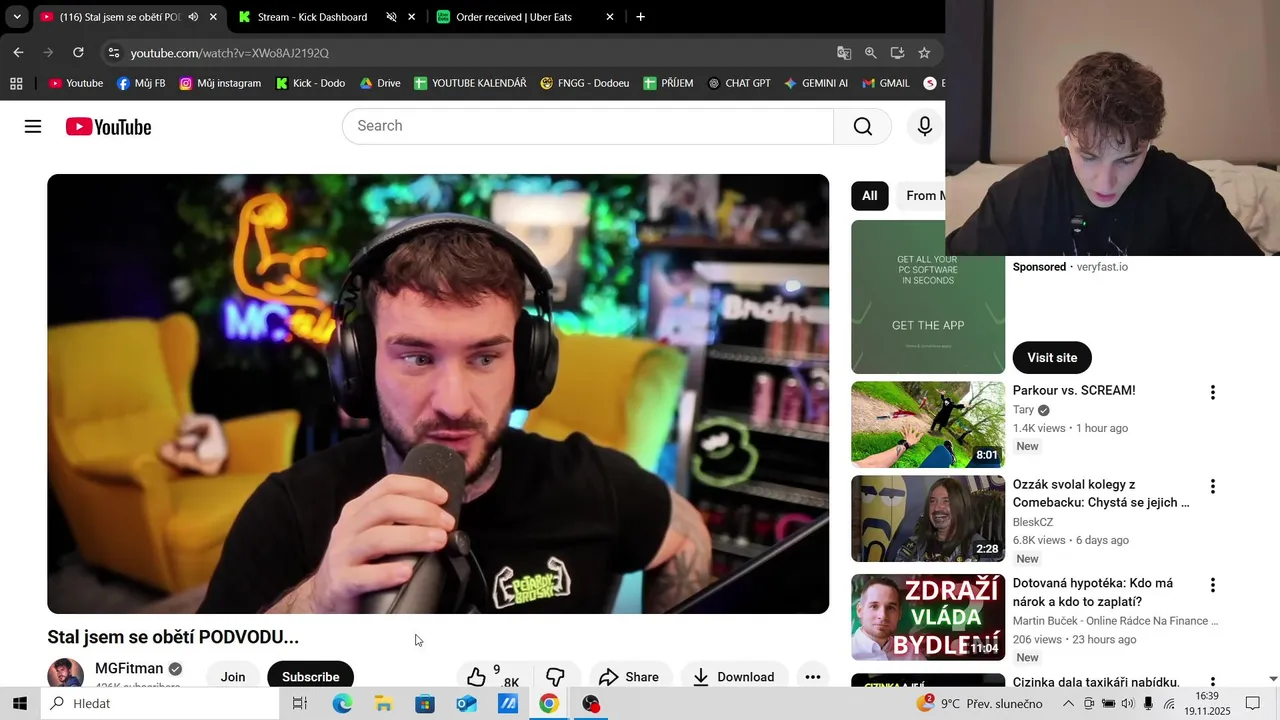
Task: Open options for Cizinka dala taxikáři video
Action: [x=1212, y=681]
